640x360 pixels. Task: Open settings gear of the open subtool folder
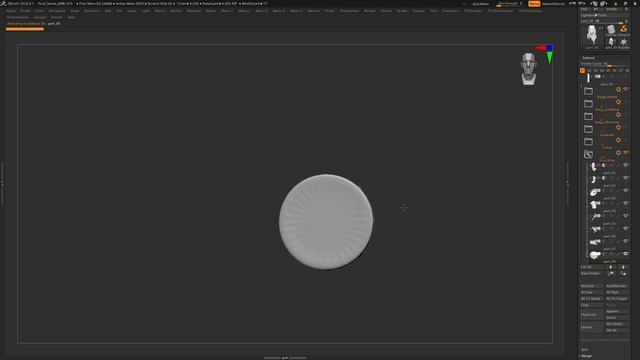pos(618,152)
